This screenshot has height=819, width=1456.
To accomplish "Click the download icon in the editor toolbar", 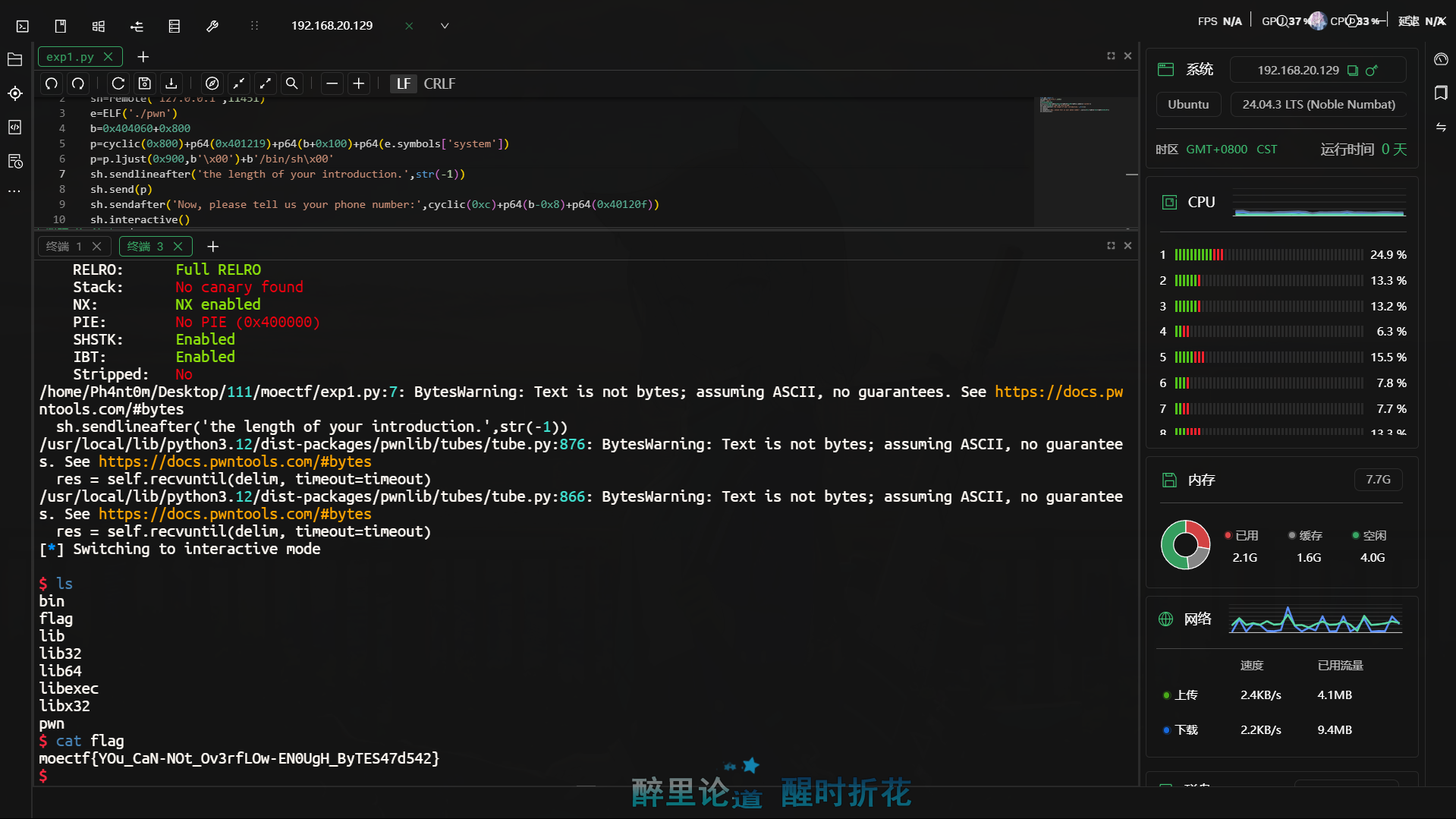I will coord(171,83).
